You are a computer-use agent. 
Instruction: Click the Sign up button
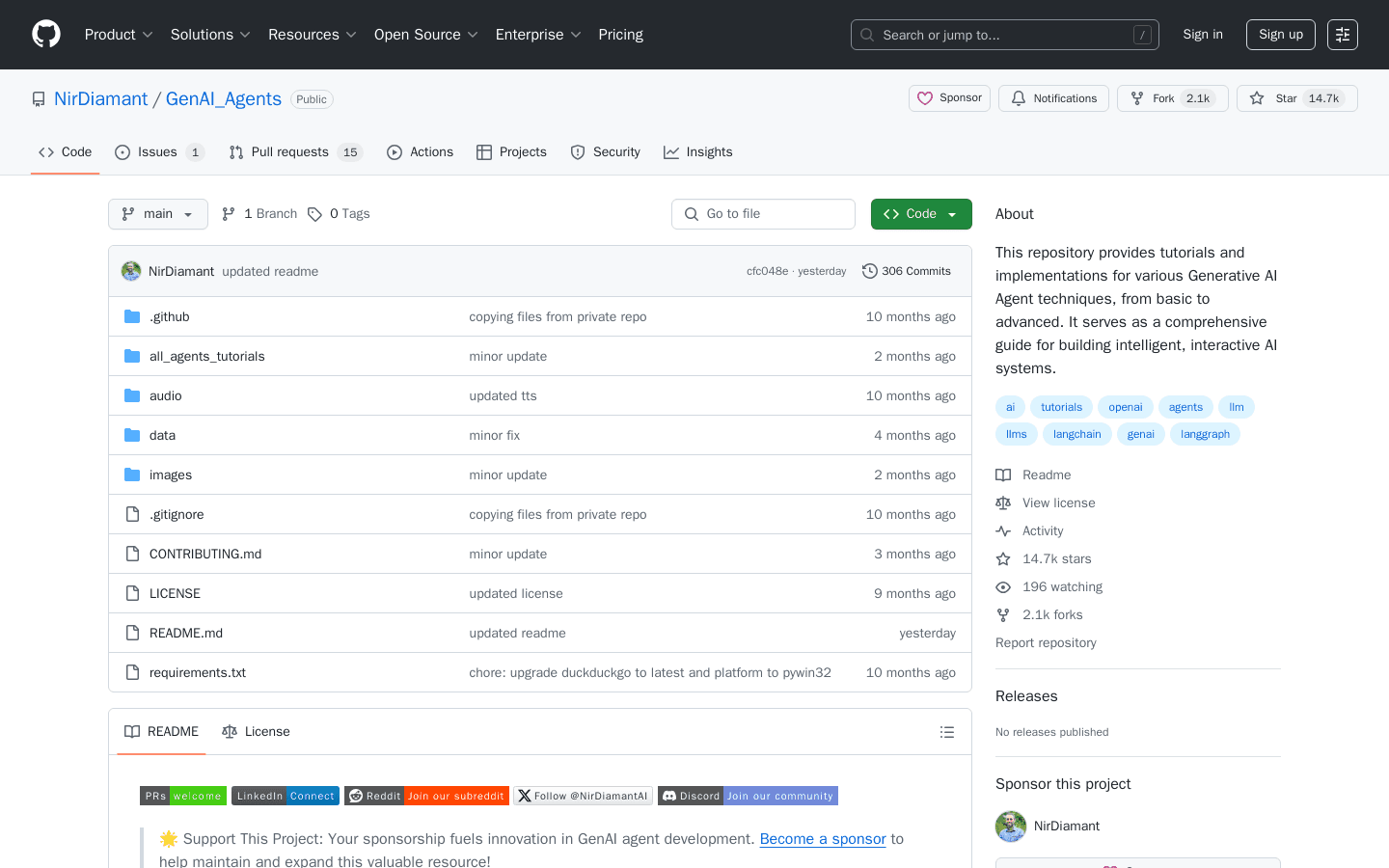1281,35
